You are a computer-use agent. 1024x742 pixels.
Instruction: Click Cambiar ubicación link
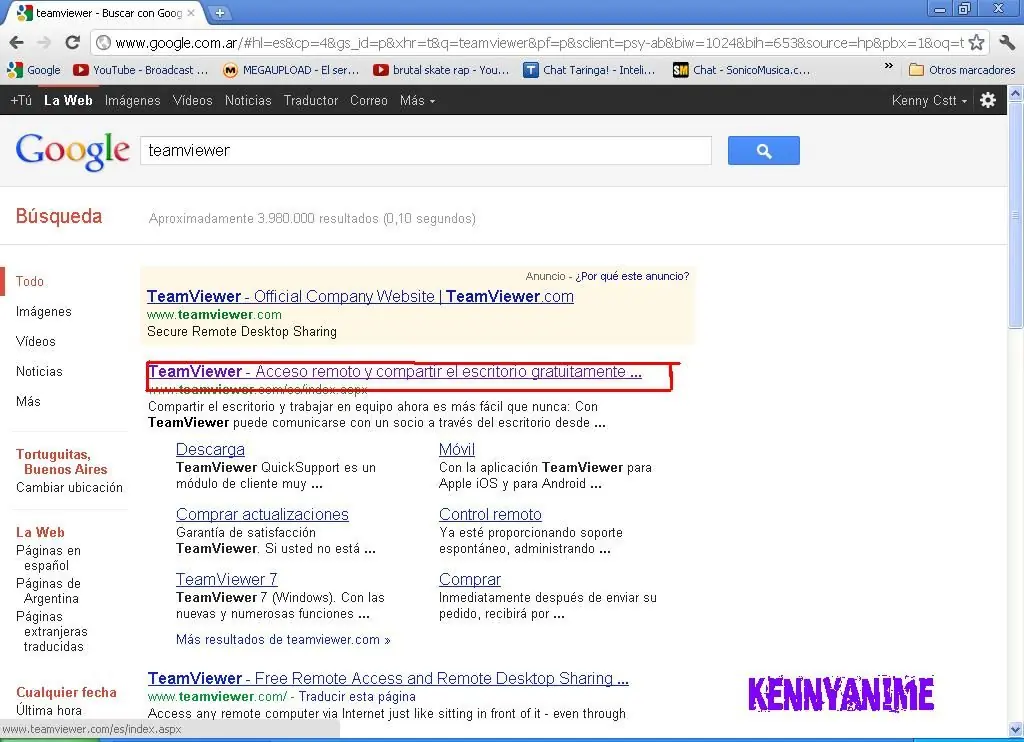click(69, 487)
